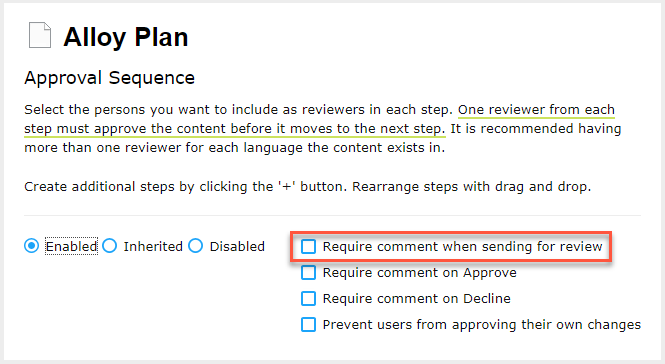This screenshot has width=665, height=364.
Task: Click the Inherited label text
Action: coord(153,246)
